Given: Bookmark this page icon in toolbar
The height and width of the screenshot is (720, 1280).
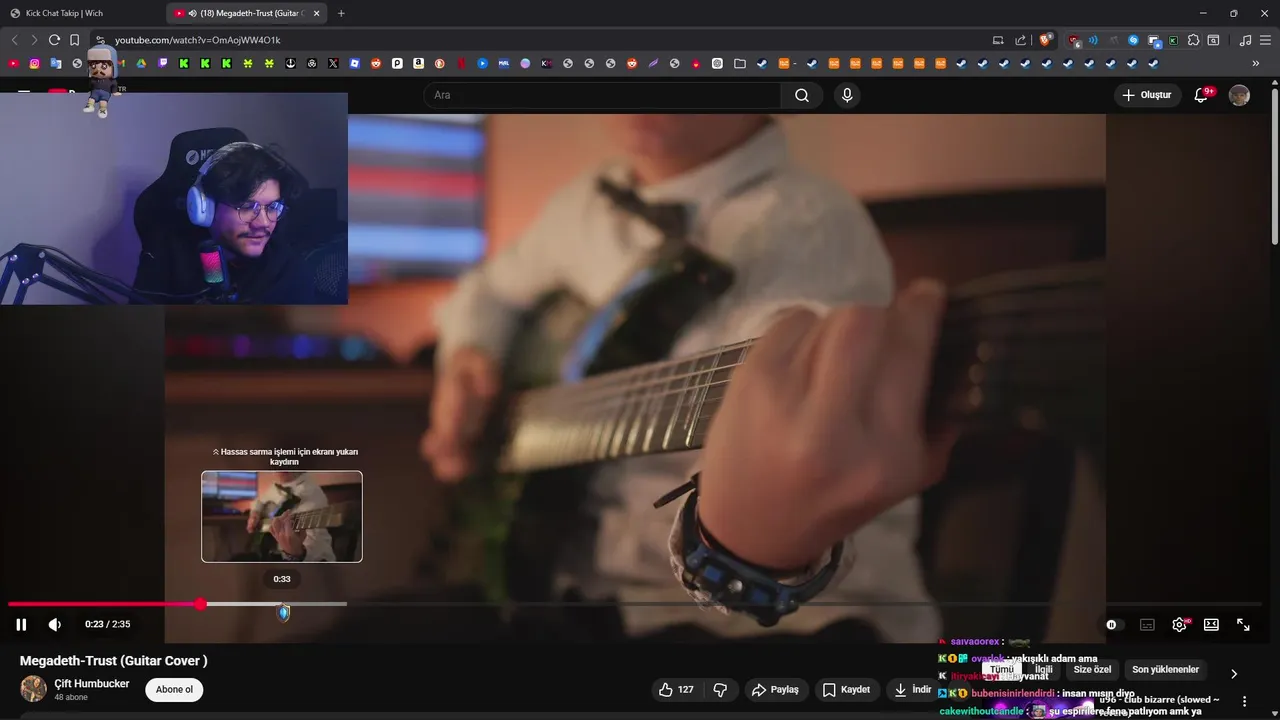Looking at the screenshot, I should click(74, 40).
